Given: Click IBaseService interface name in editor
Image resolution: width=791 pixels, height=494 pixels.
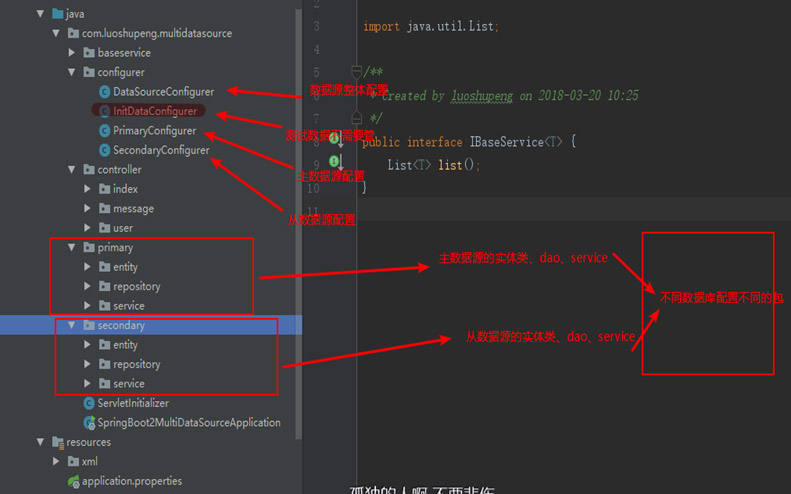Looking at the screenshot, I should (507, 142).
